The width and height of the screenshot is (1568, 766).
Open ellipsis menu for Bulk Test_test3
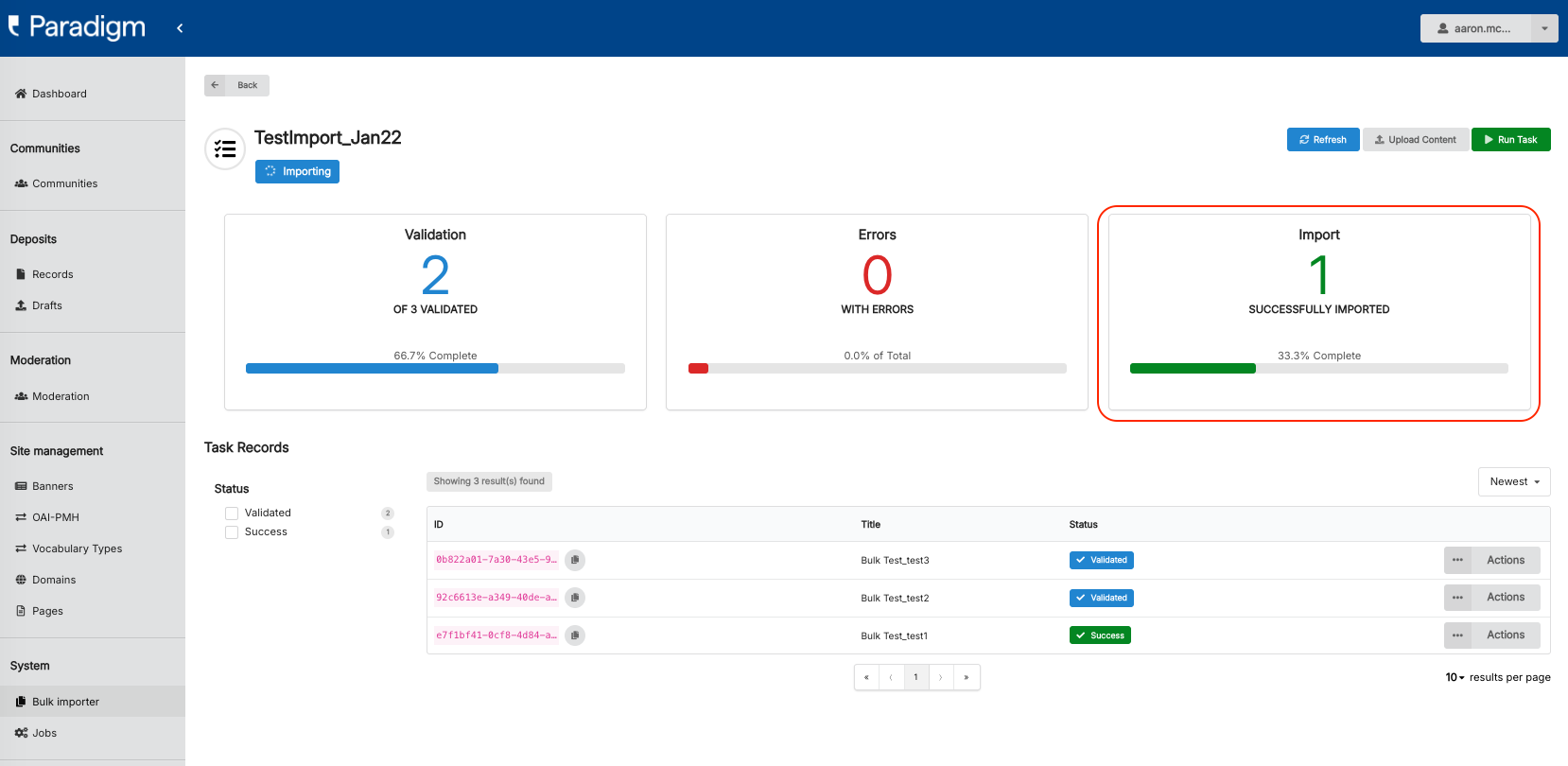coord(1457,560)
